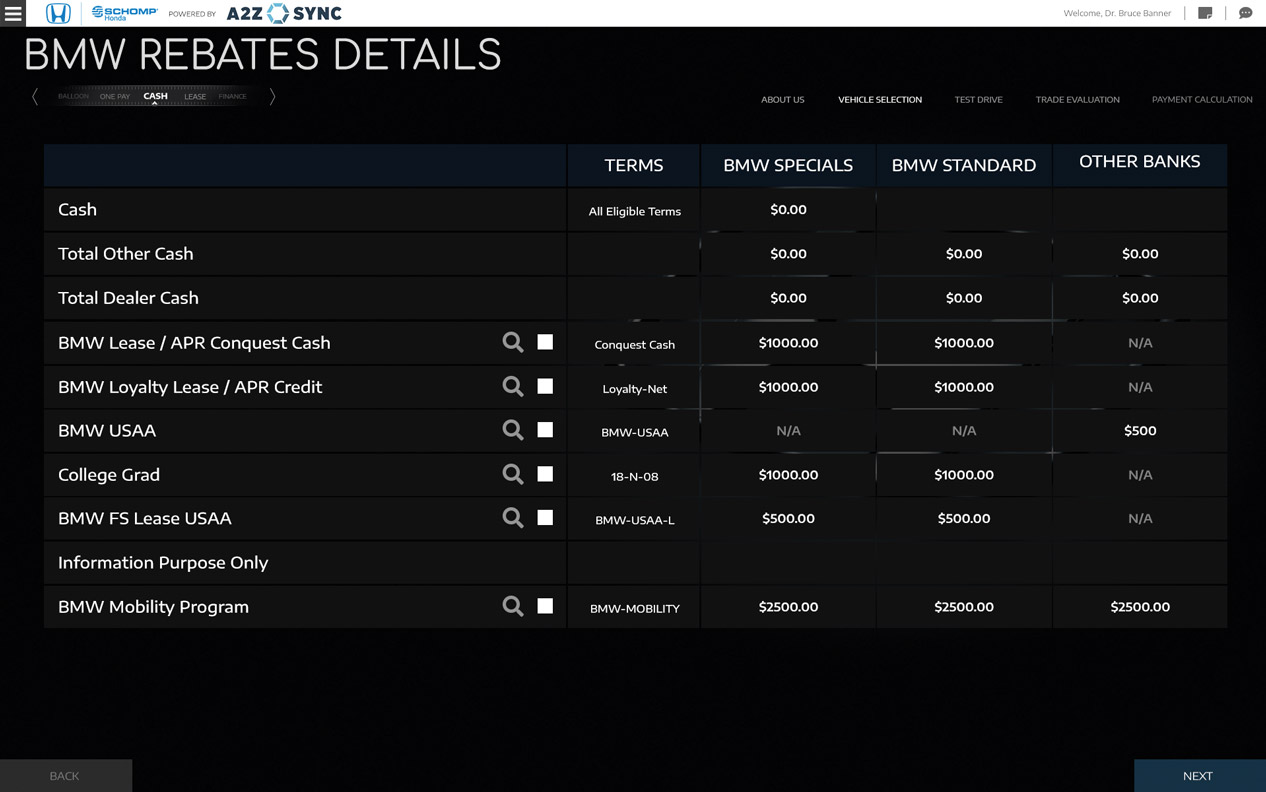Select the BMW USAA rebate checkbox

coord(545,430)
